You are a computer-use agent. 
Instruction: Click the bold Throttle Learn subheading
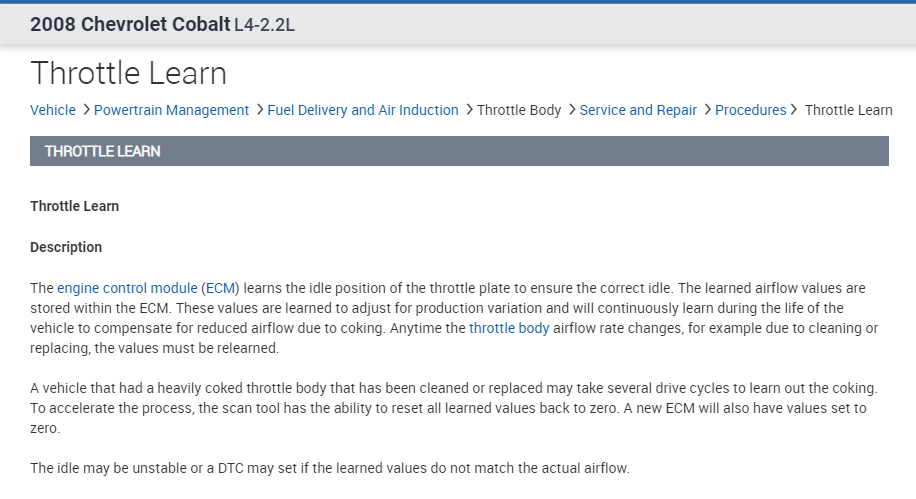click(x=74, y=206)
